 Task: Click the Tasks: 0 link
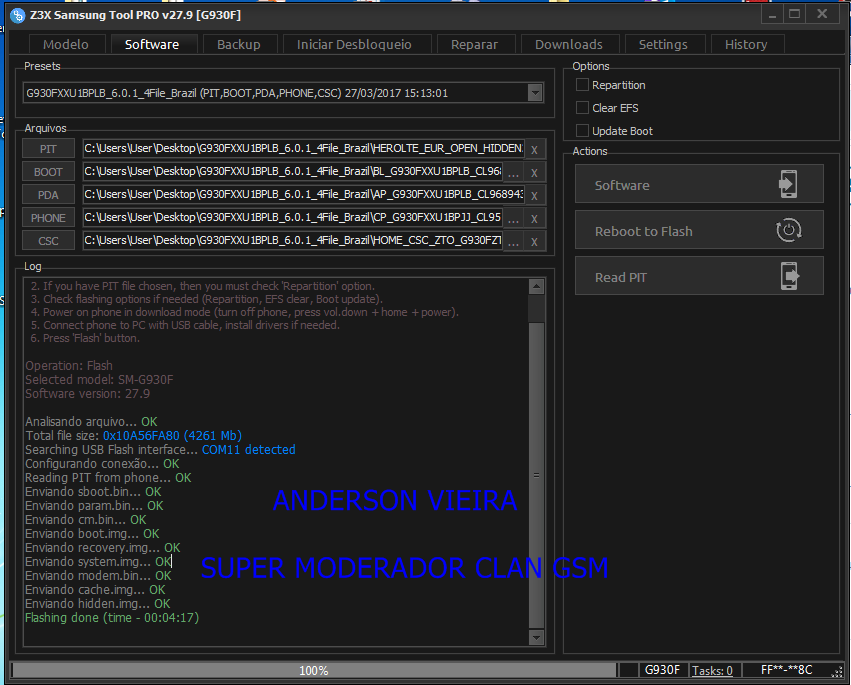712,670
